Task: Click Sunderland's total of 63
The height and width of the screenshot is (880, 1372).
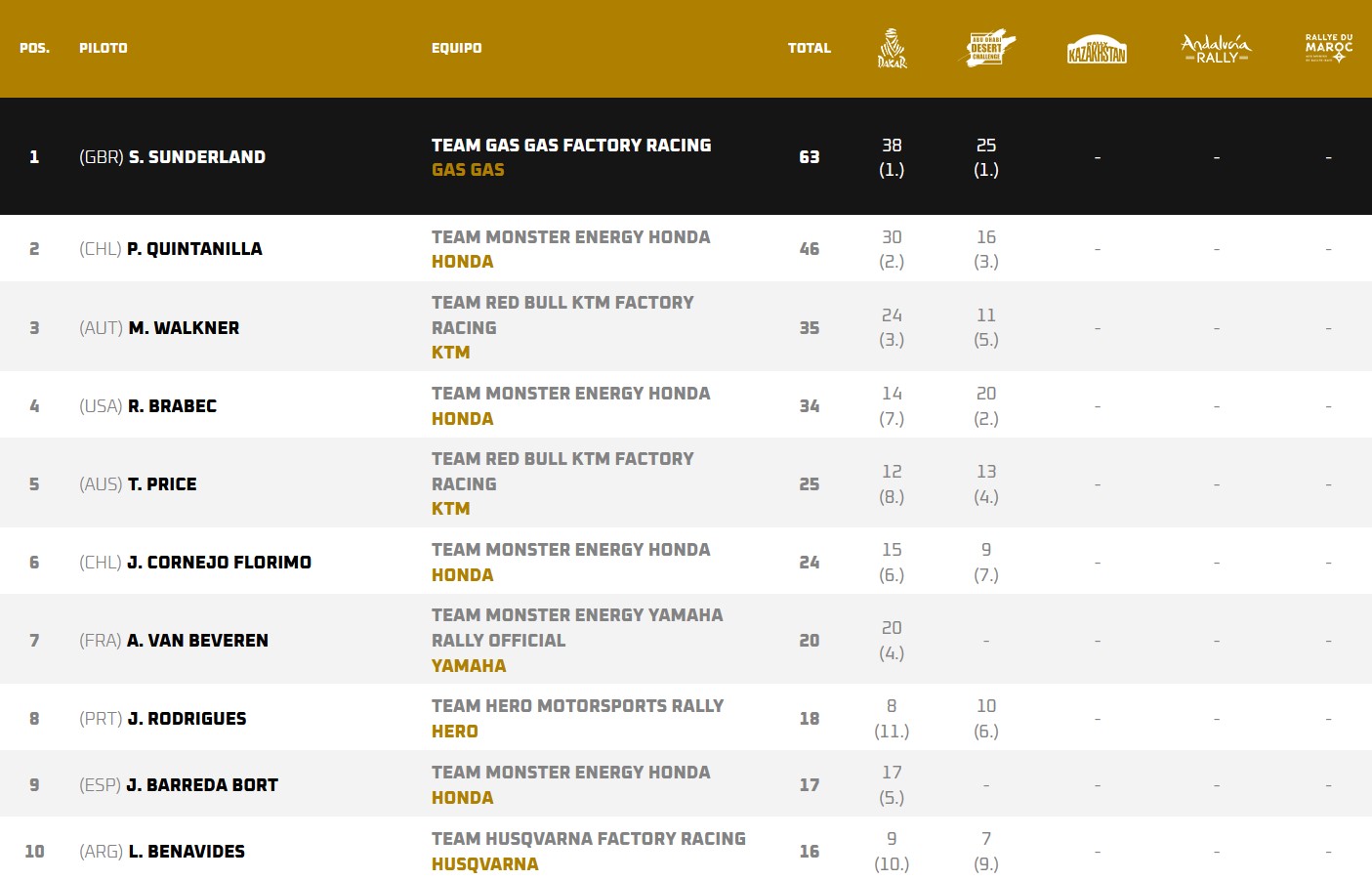Action: click(810, 156)
